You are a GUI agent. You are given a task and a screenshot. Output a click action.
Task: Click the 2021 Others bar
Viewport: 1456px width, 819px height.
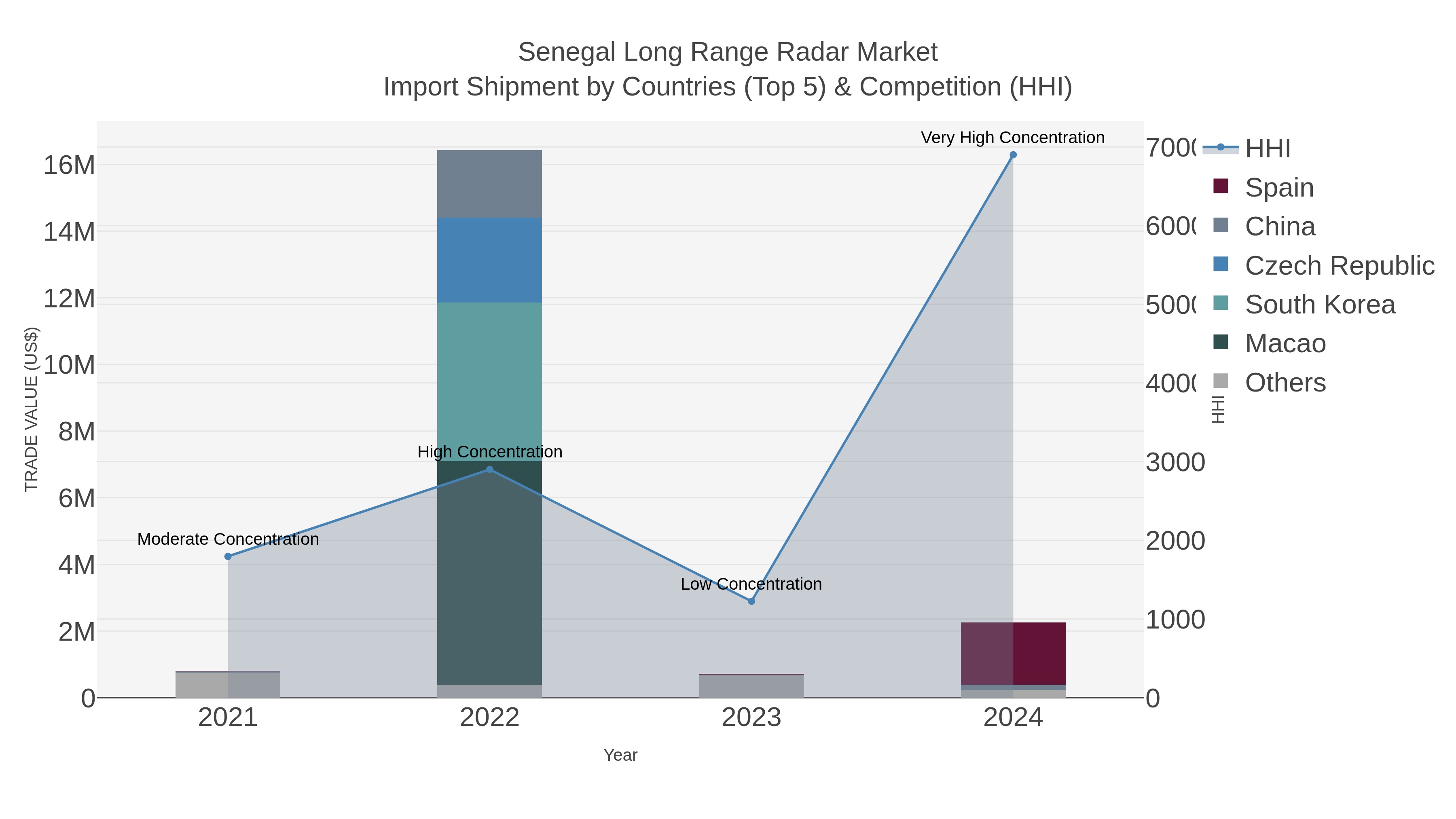pos(228,685)
